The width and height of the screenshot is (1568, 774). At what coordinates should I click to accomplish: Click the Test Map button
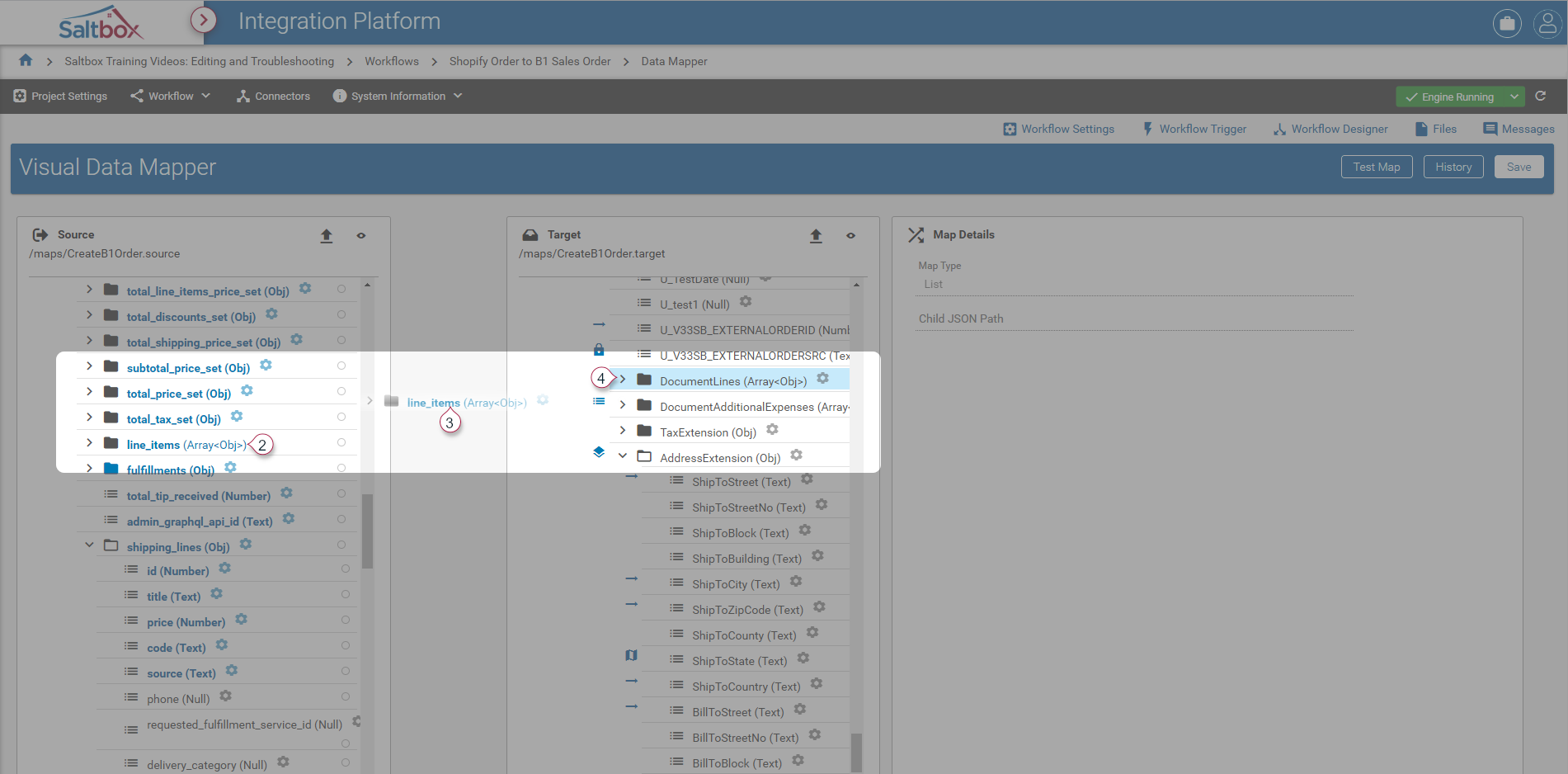click(1377, 167)
